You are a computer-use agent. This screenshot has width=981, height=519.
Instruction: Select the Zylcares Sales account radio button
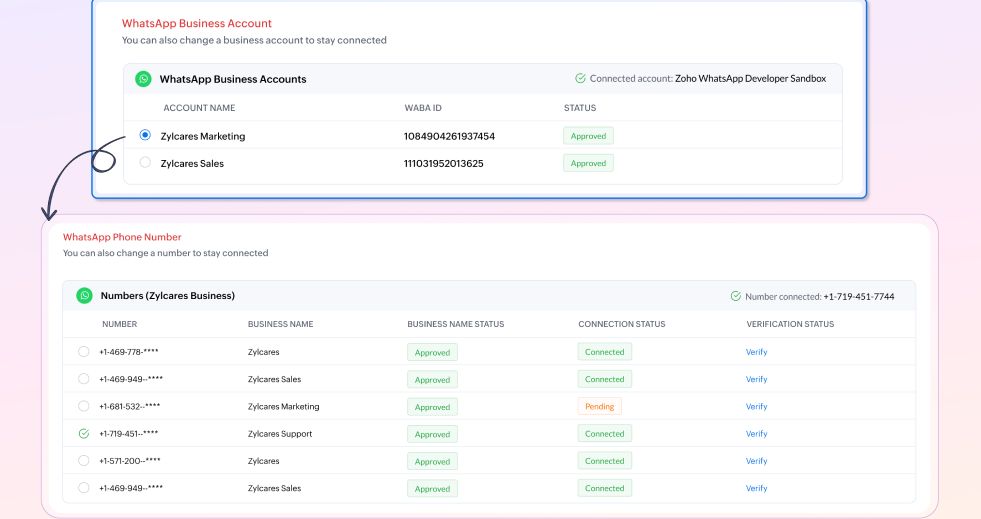tap(145, 163)
